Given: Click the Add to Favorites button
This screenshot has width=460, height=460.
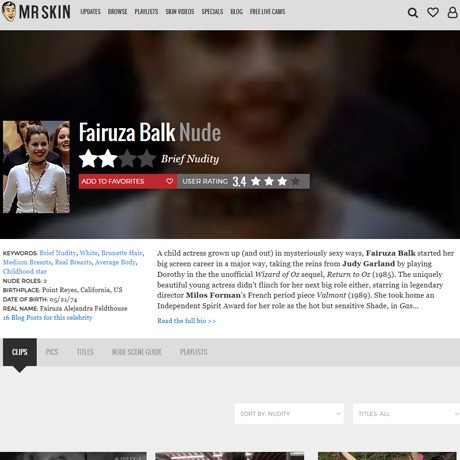Looking at the screenshot, I should tap(128, 181).
